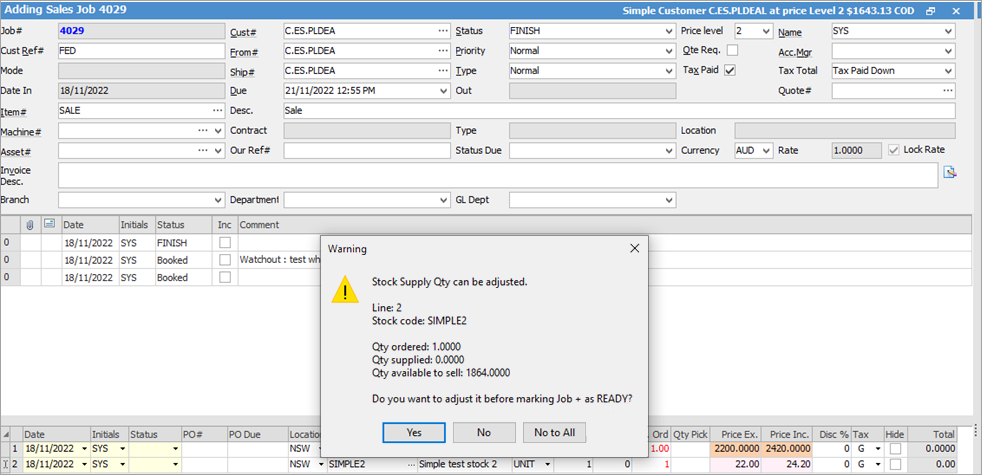Click the warning triangle icon in dialog

pos(346,291)
